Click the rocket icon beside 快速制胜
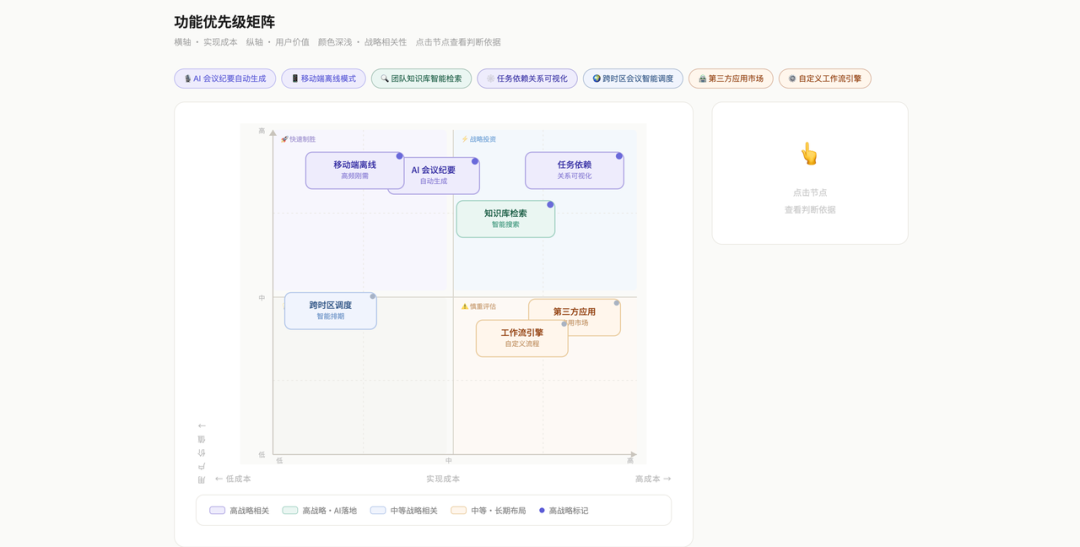 pyautogui.click(x=284, y=139)
